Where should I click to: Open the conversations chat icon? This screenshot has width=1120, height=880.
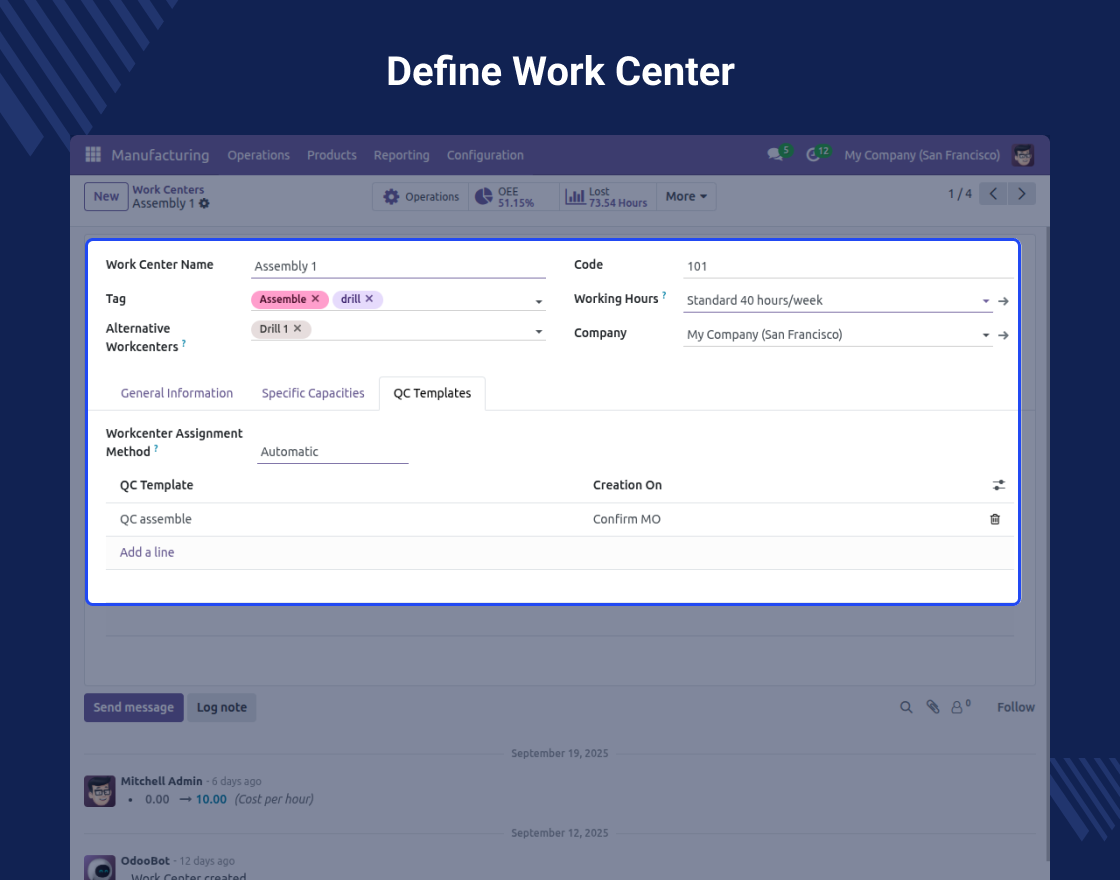point(775,154)
